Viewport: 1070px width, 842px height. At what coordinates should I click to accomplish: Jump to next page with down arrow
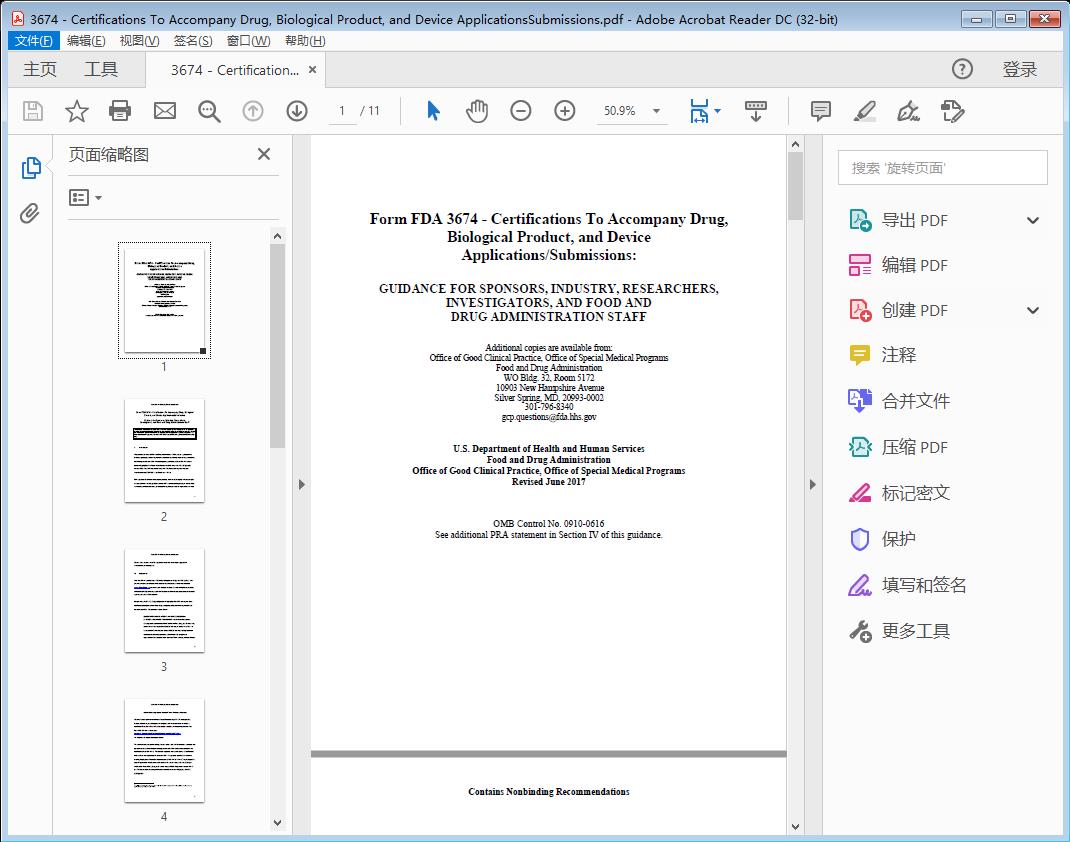[x=297, y=111]
